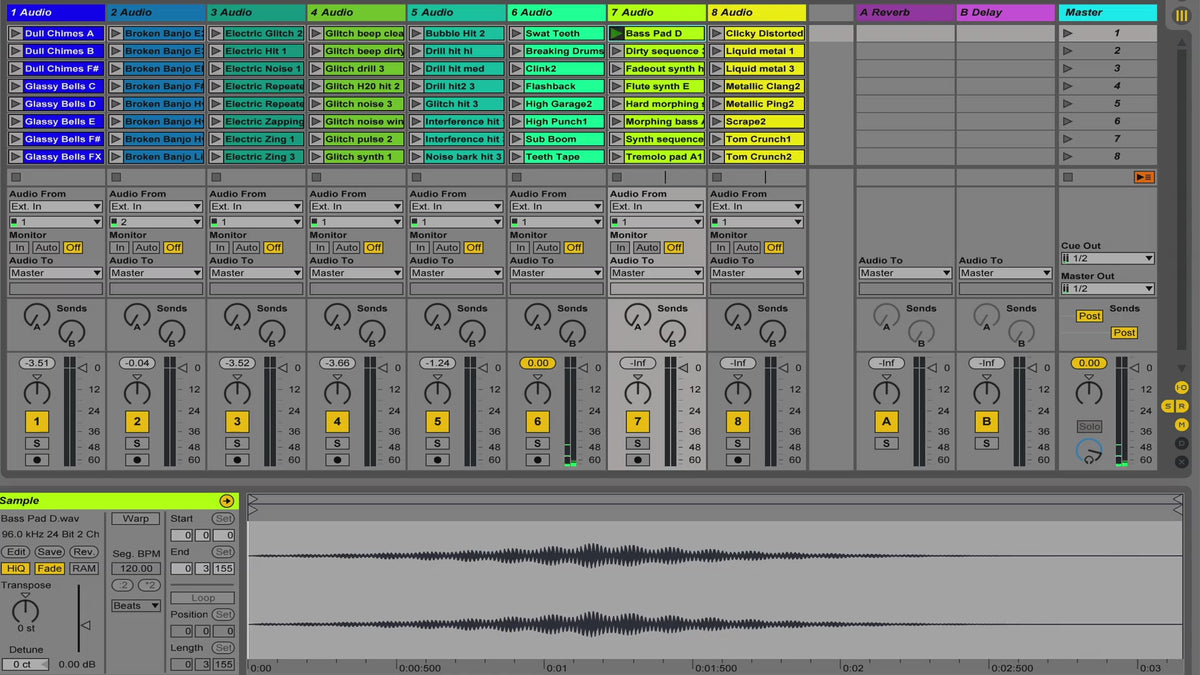
Task: Expand track 1 Audio From Ext. In dropdown
Action: click(x=56, y=207)
